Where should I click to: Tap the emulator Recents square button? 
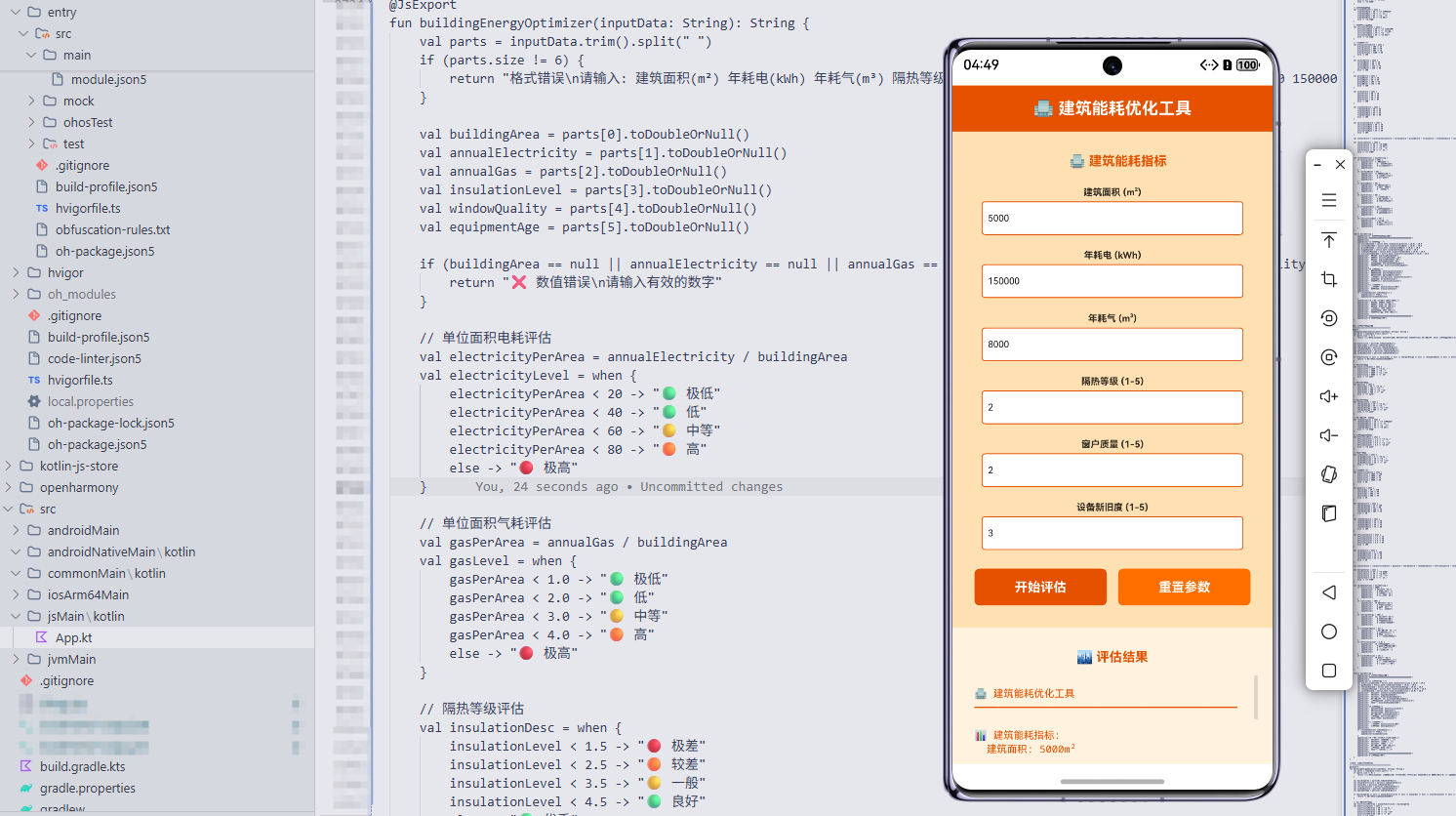pyautogui.click(x=1328, y=671)
